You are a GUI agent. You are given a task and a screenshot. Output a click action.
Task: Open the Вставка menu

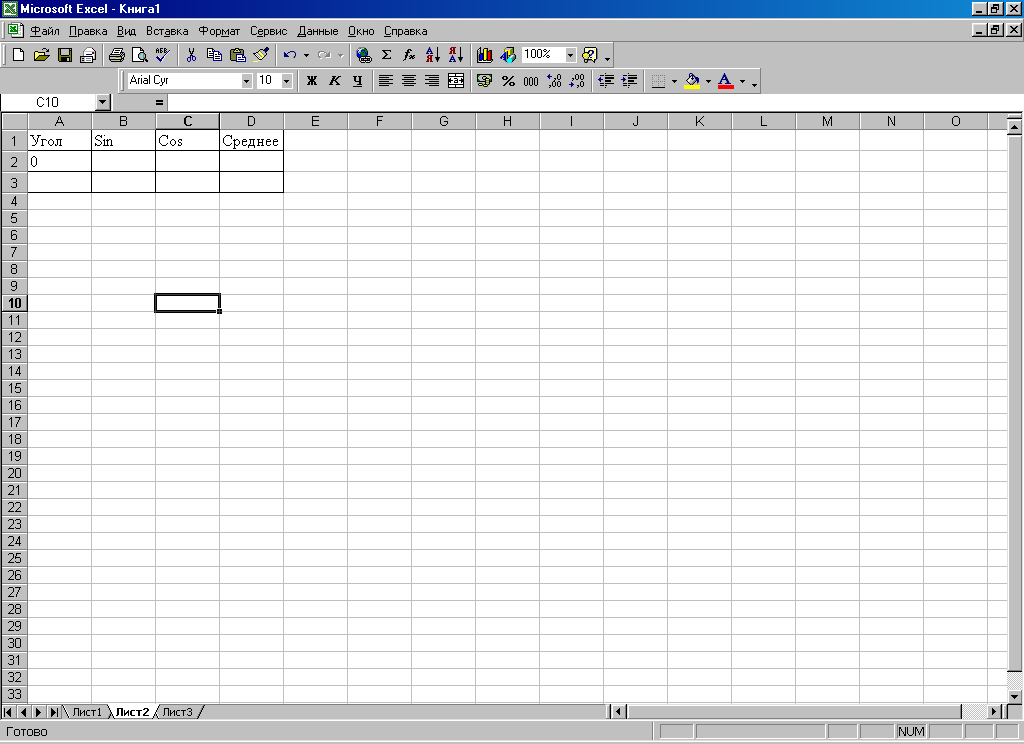click(x=167, y=31)
